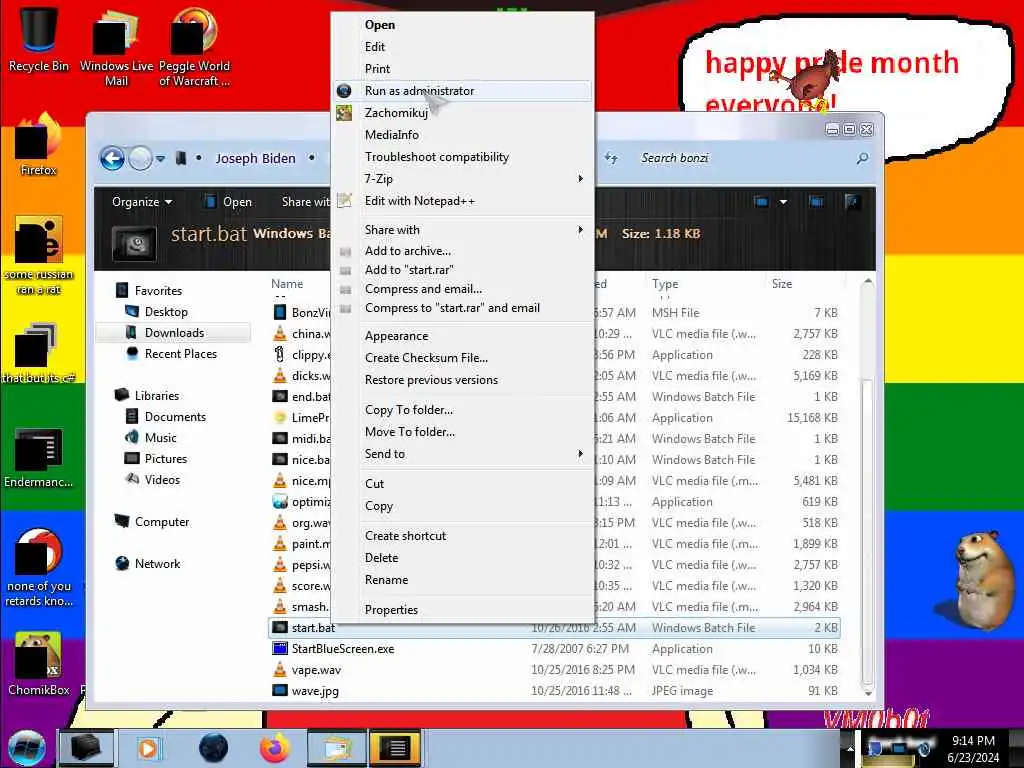Click the wave.jpg file icon
Screen dimensions: 1024x768
tap(280, 690)
